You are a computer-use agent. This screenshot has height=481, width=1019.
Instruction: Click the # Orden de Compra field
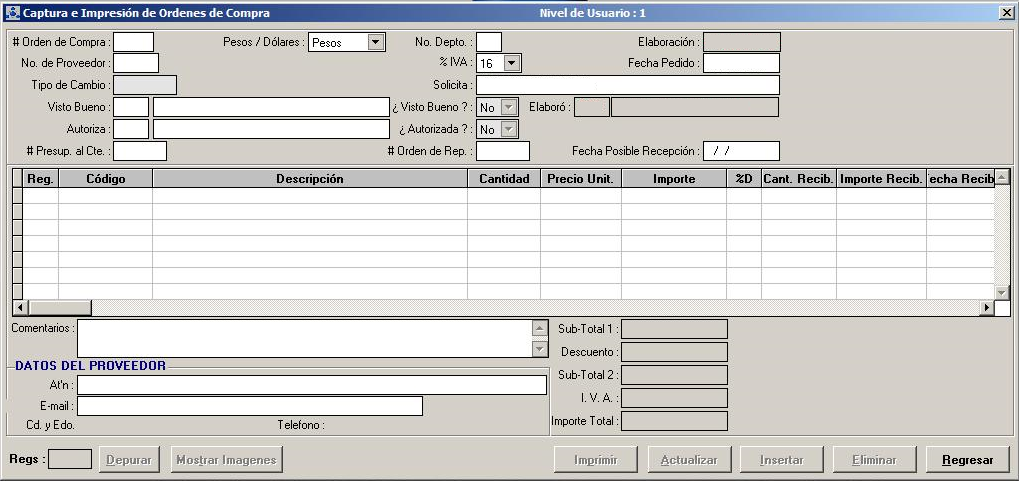[133, 42]
